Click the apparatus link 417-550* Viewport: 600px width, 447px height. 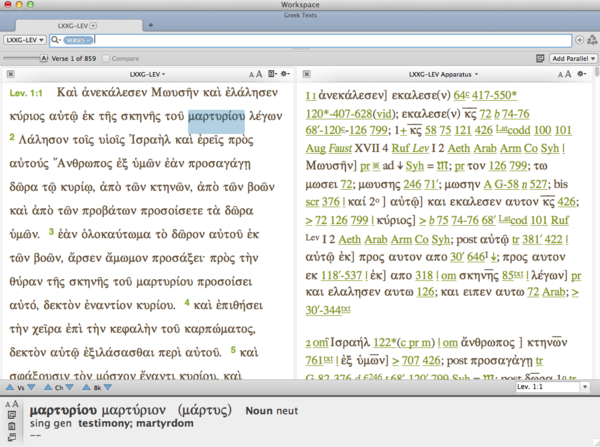click(x=494, y=95)
